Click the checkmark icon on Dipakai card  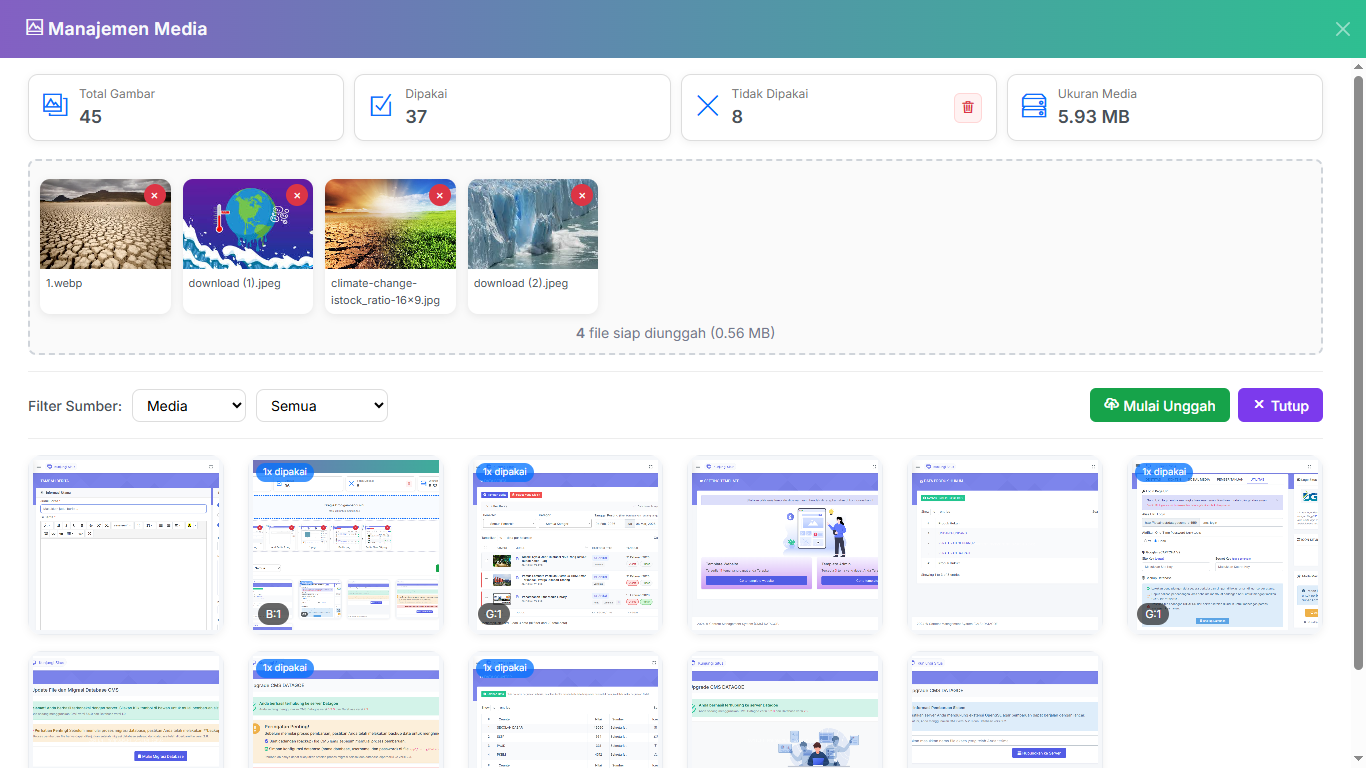[381, 104]
